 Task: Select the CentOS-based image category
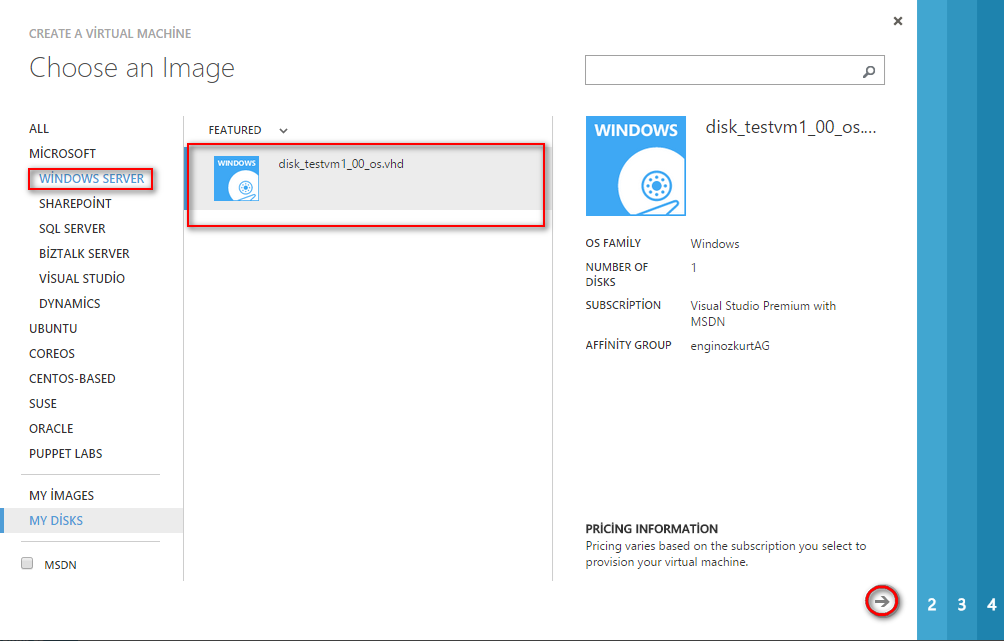[72, 378]
